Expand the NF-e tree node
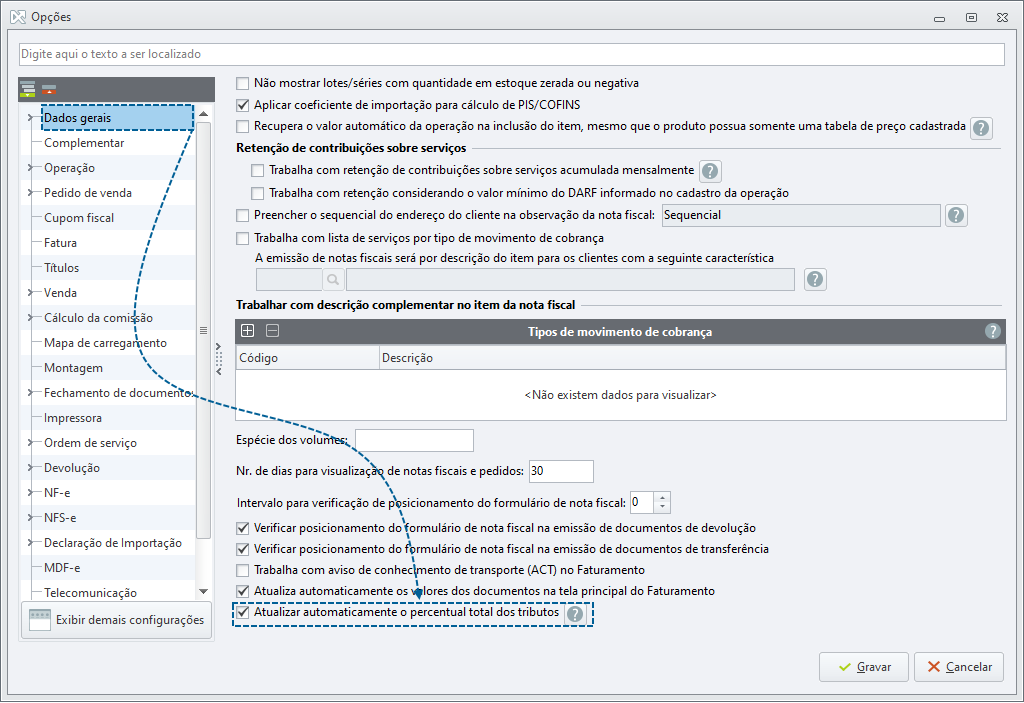 pyautogui.click(x=30, y=493)
